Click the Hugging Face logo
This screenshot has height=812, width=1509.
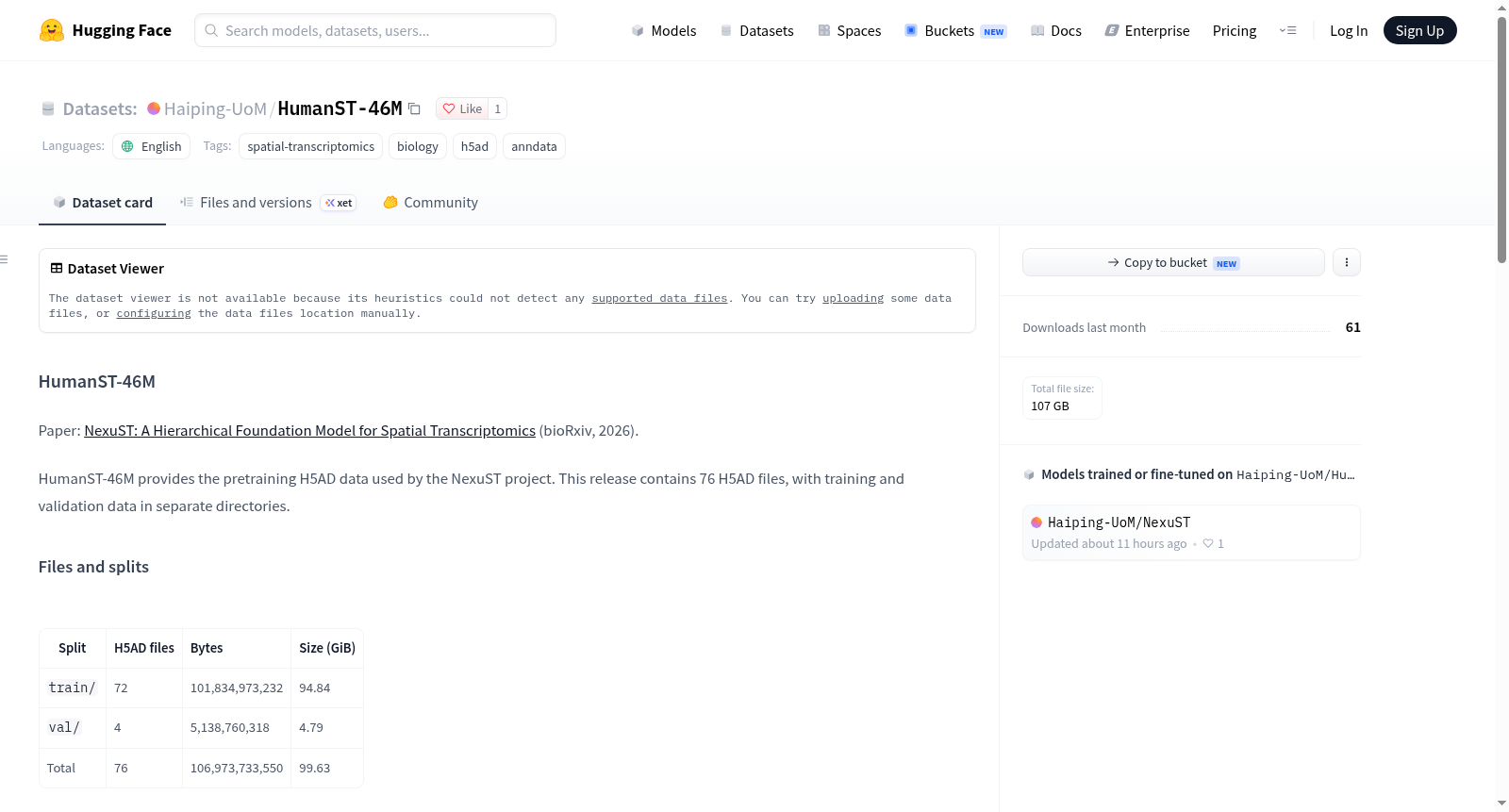tap(106, 30)
